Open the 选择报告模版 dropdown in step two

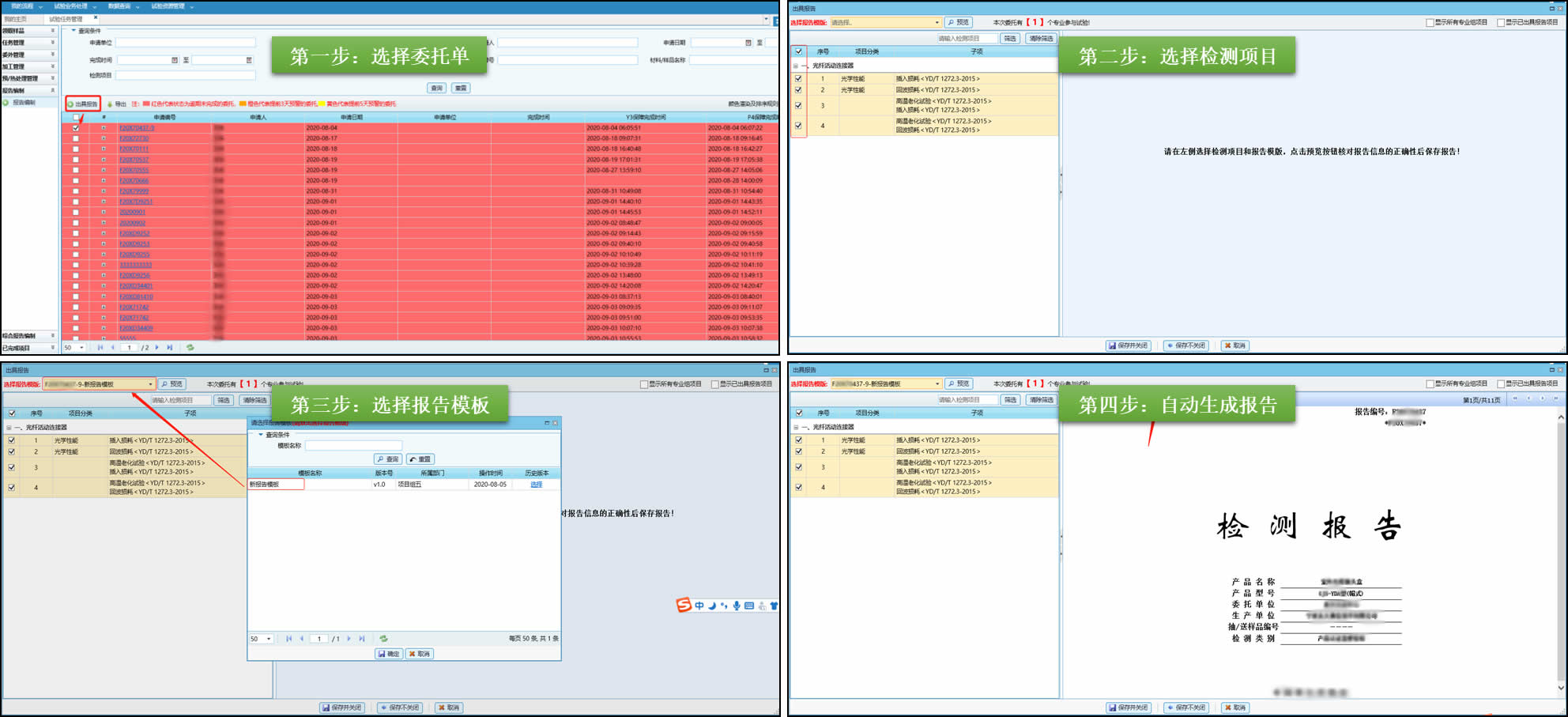point(937,22)
